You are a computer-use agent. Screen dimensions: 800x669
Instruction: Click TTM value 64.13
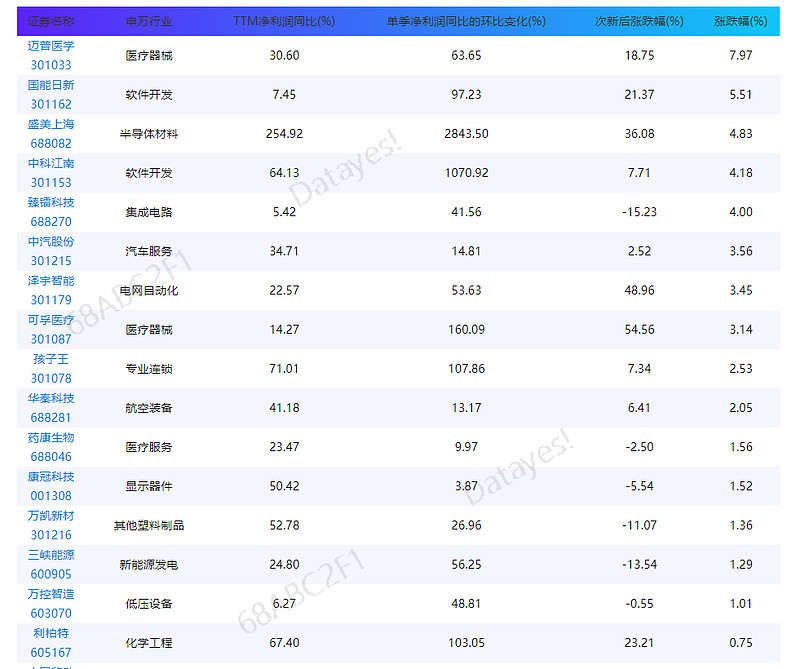click(x=284, y=173)
